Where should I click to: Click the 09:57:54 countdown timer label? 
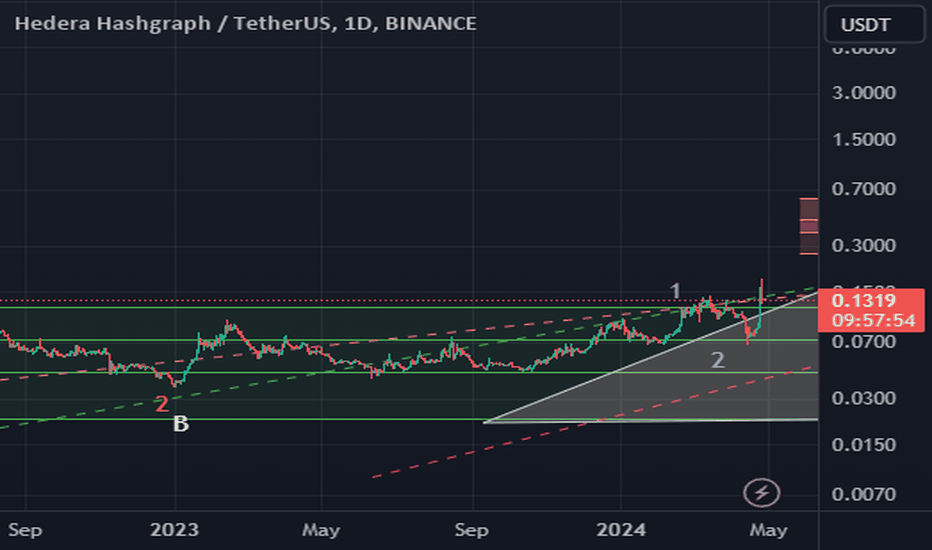click(873, 321)
